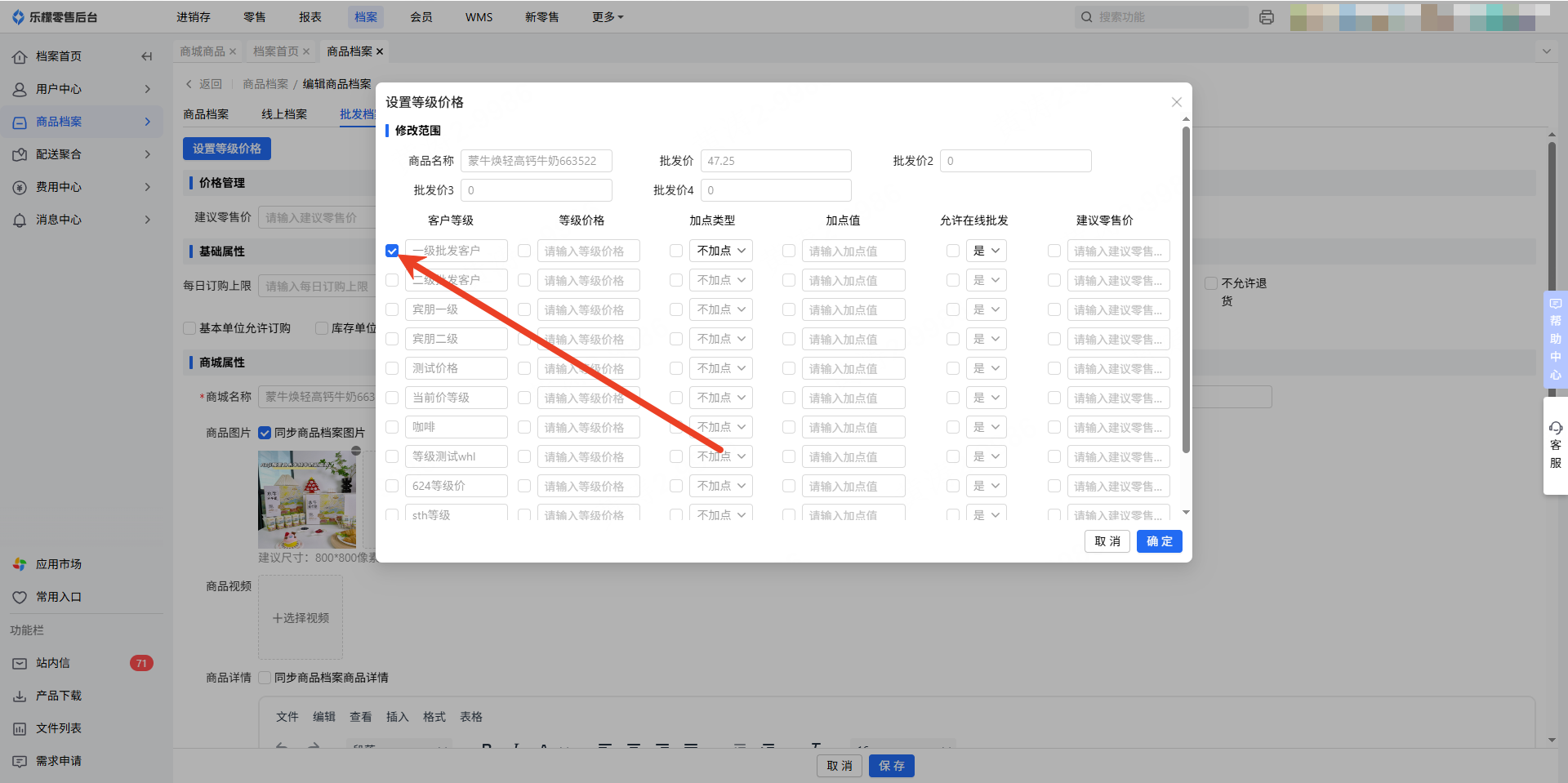Image resolution: width=1568 pixels, height=783 pixels.
Task: Expand the 用户中心 sidebar section
Action: 148,89
